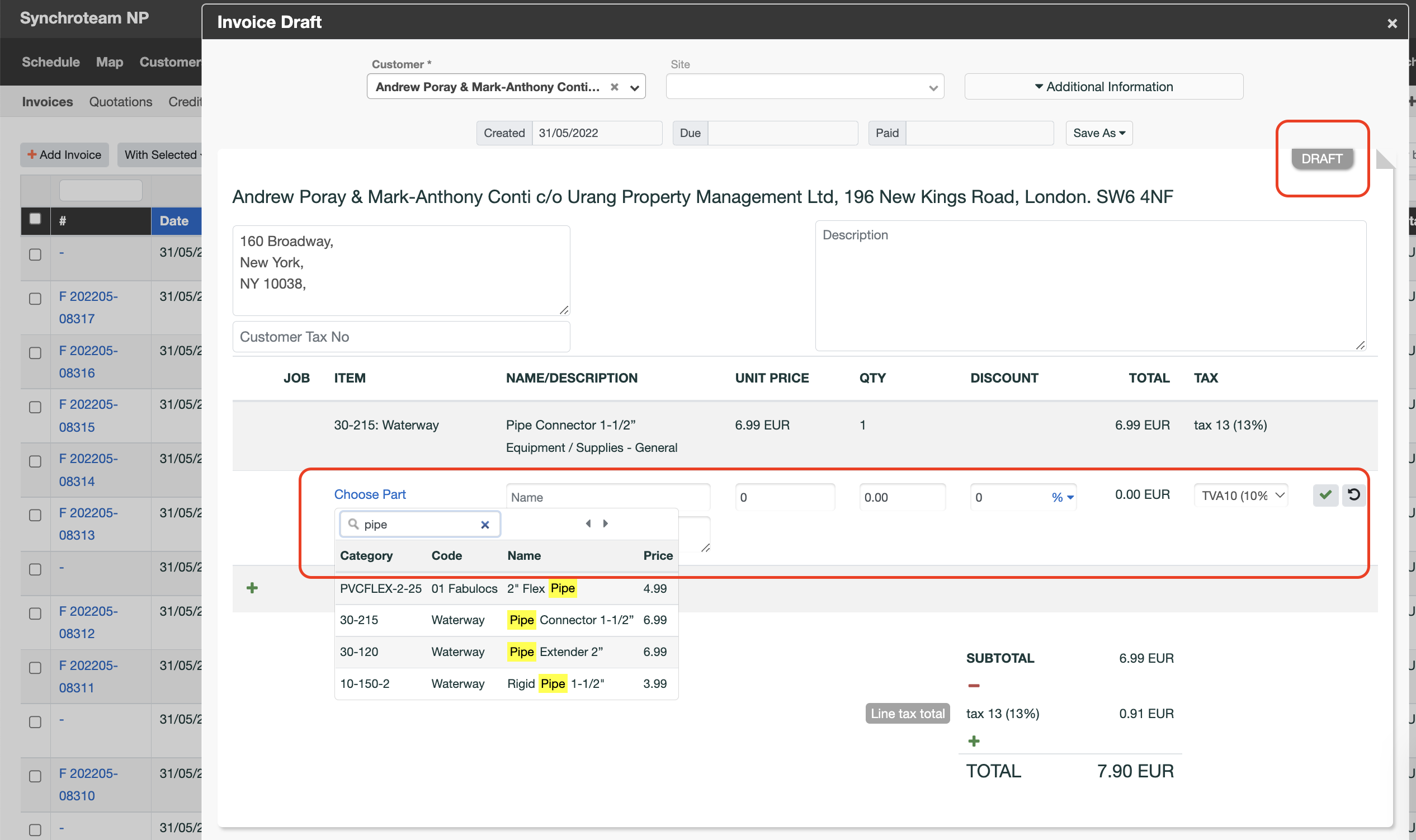
Task: Check the box for invoice F 202205-08314
Action: [x=35, y=461]
